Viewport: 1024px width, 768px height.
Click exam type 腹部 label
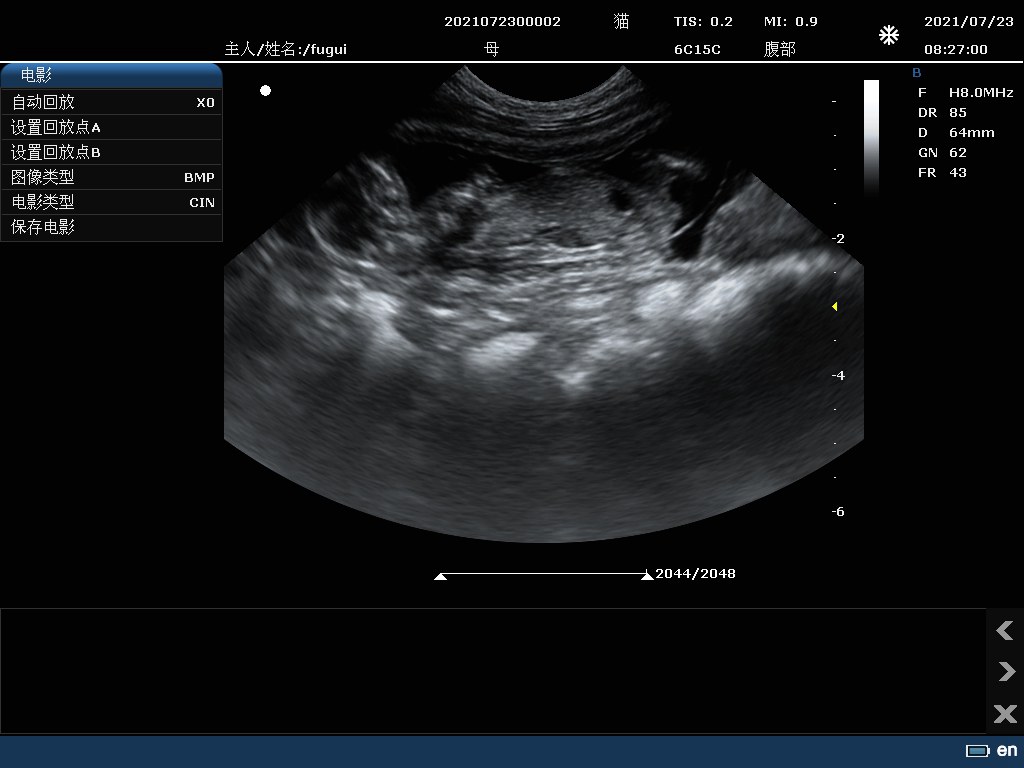pyautogui.click(x=780, y=49)
